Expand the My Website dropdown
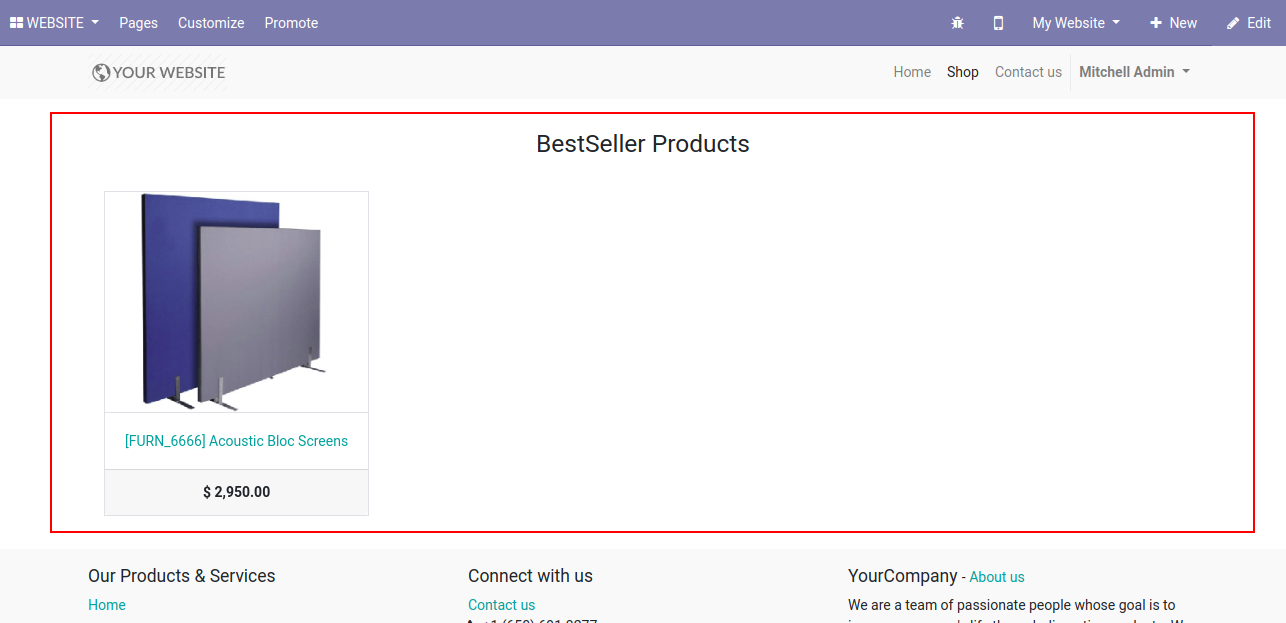Image resolution: width=1286 pixels, height=623 pixels. coord(1076,23)
